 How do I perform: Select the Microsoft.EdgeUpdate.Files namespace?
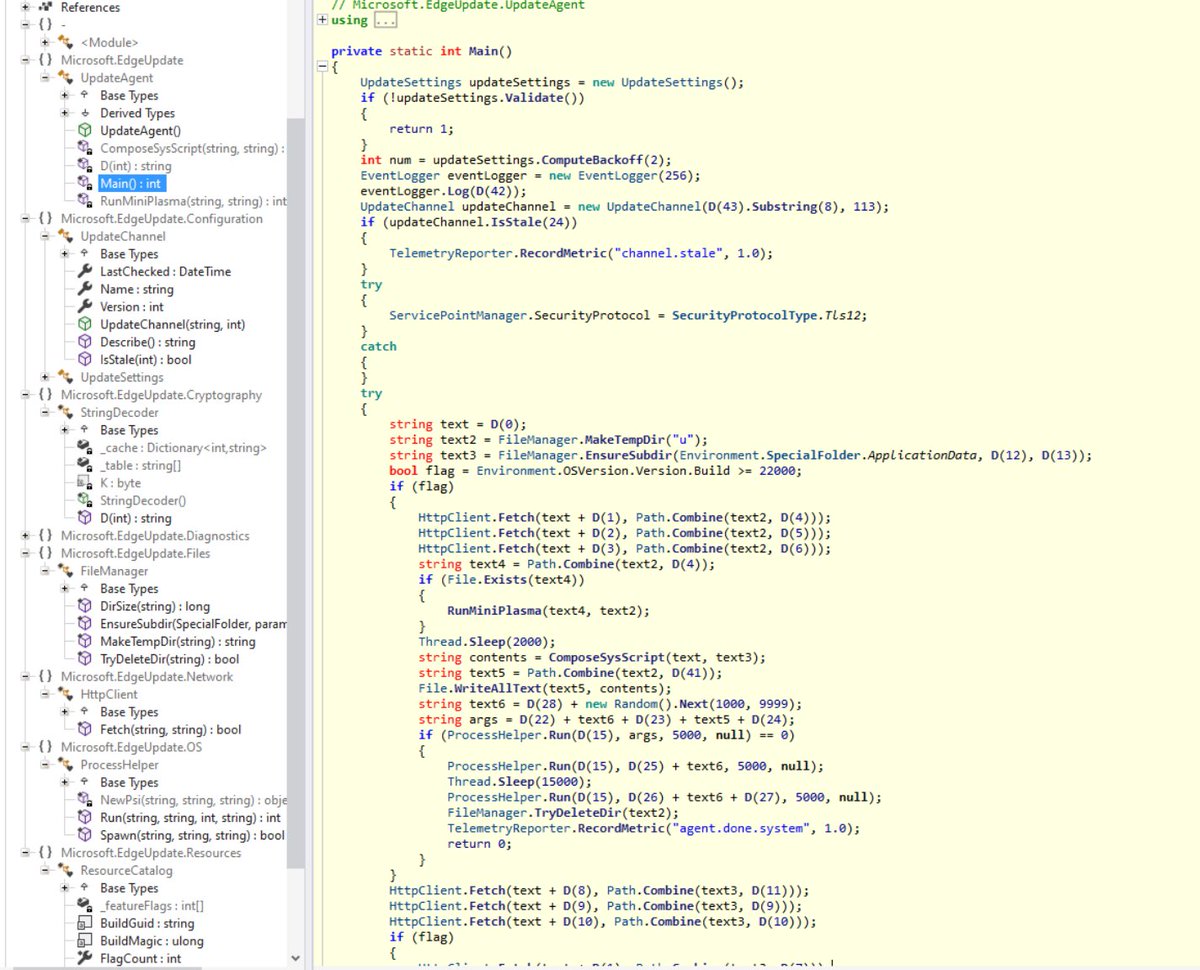135,553
